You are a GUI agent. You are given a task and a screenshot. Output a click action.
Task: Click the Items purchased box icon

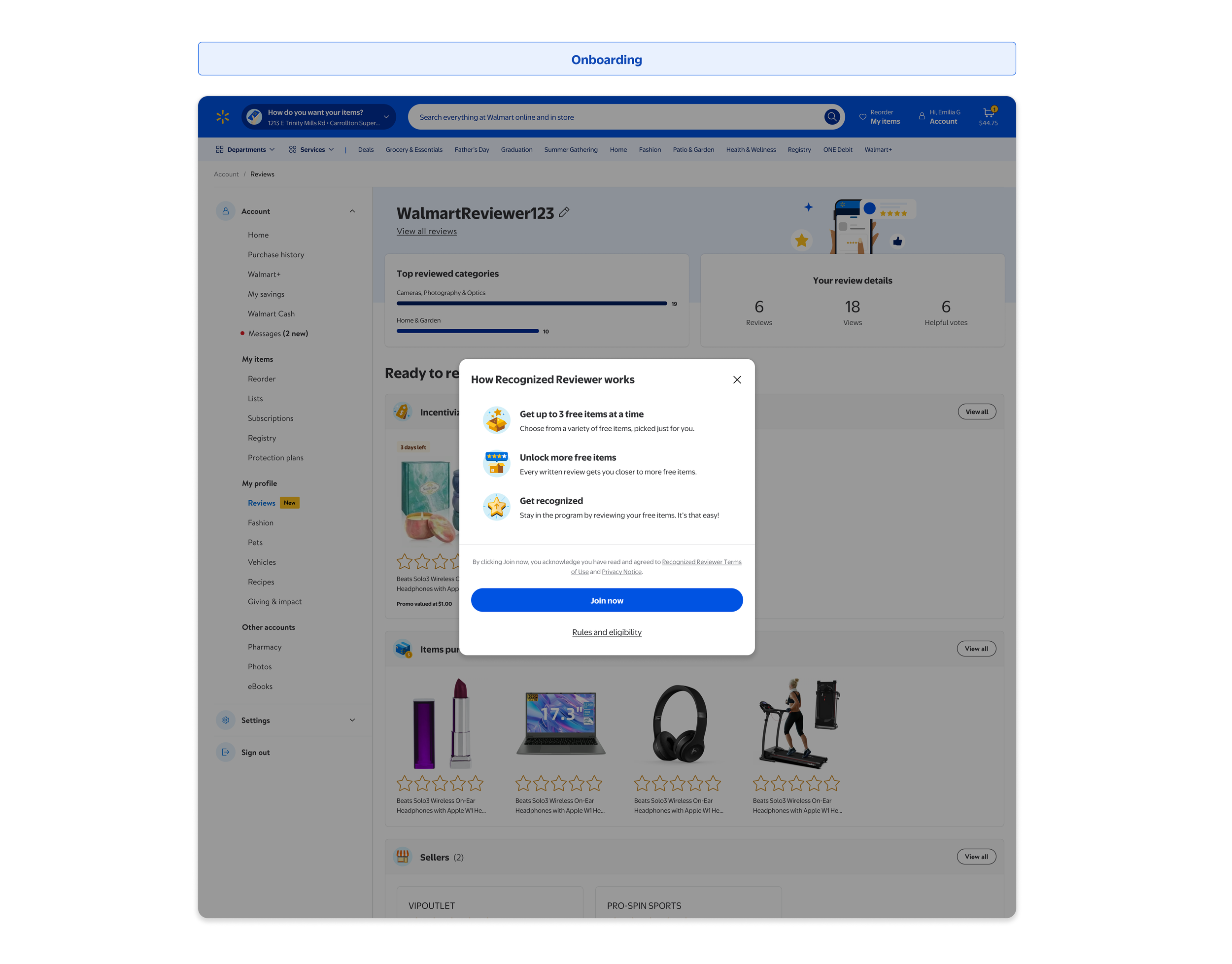(403, 649)
